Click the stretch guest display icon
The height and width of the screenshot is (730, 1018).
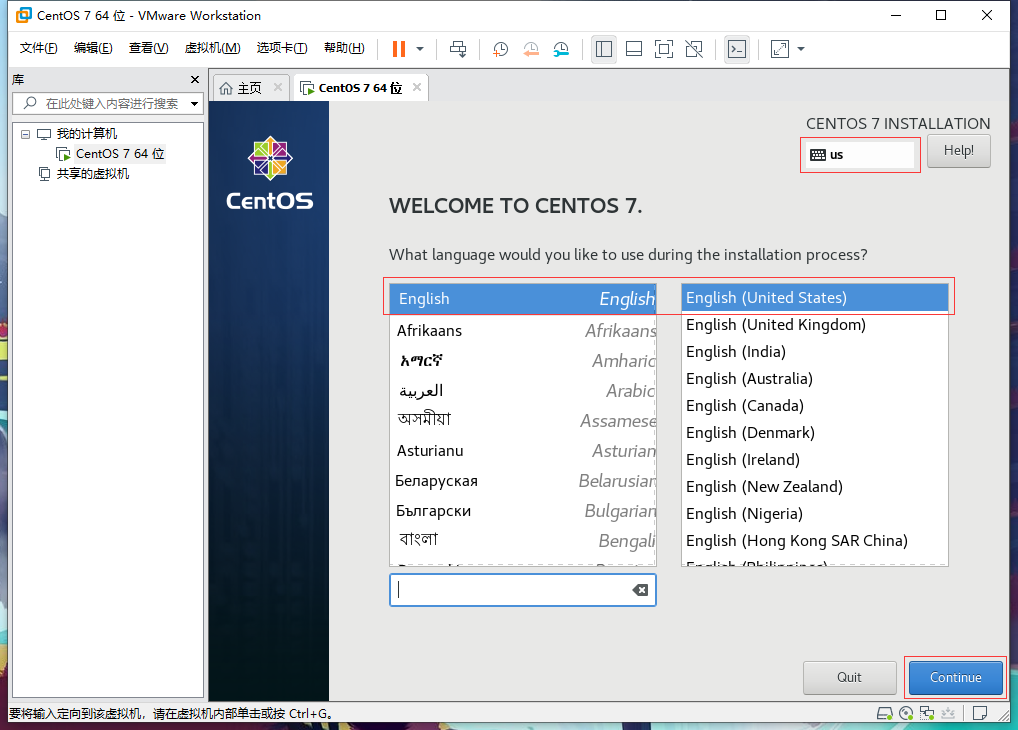780,49
